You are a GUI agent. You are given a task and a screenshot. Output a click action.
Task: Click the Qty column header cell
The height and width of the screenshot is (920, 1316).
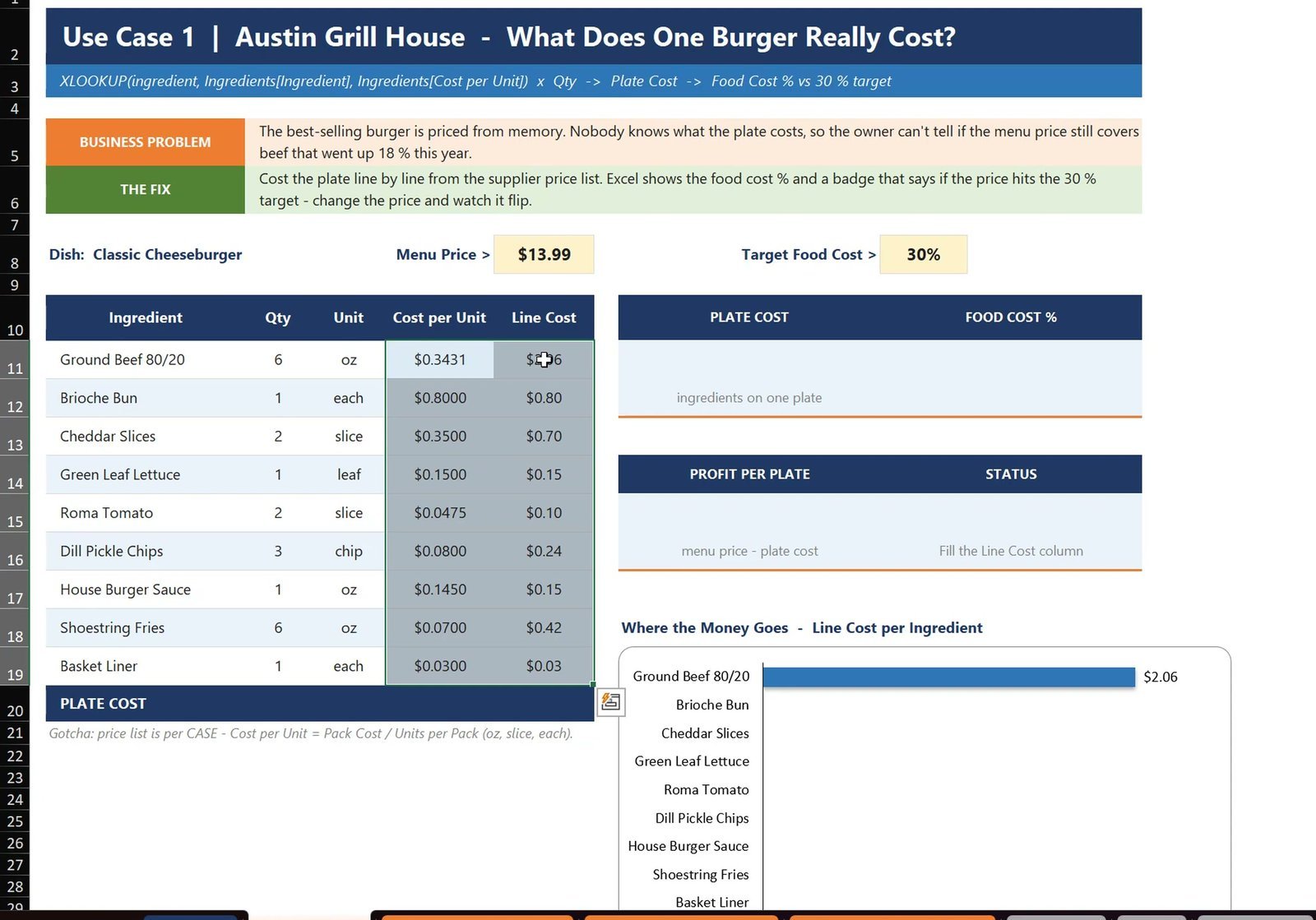tap(278, 317)
